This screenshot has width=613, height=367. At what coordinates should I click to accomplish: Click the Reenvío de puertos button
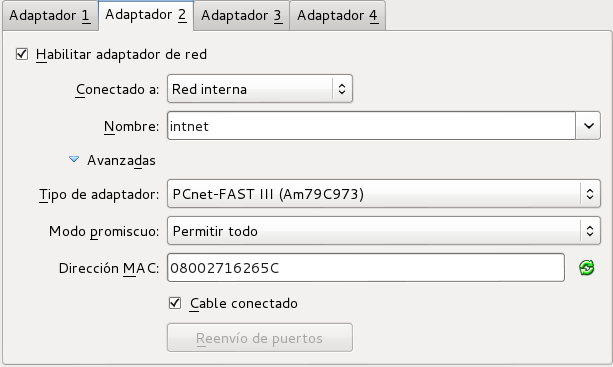pyautogui.click(x=260, y=338)
